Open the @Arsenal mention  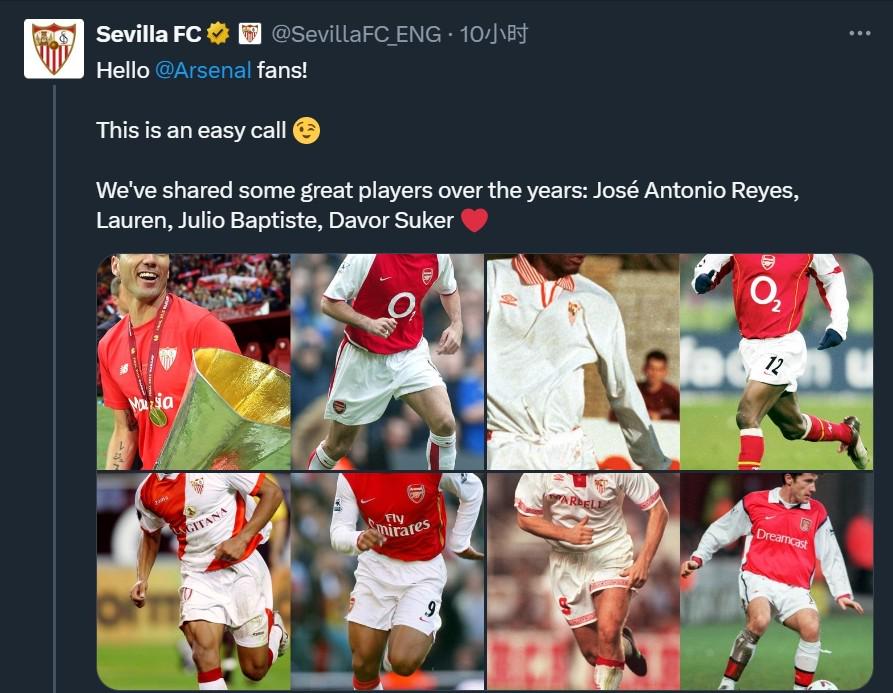tap(203, 72)
